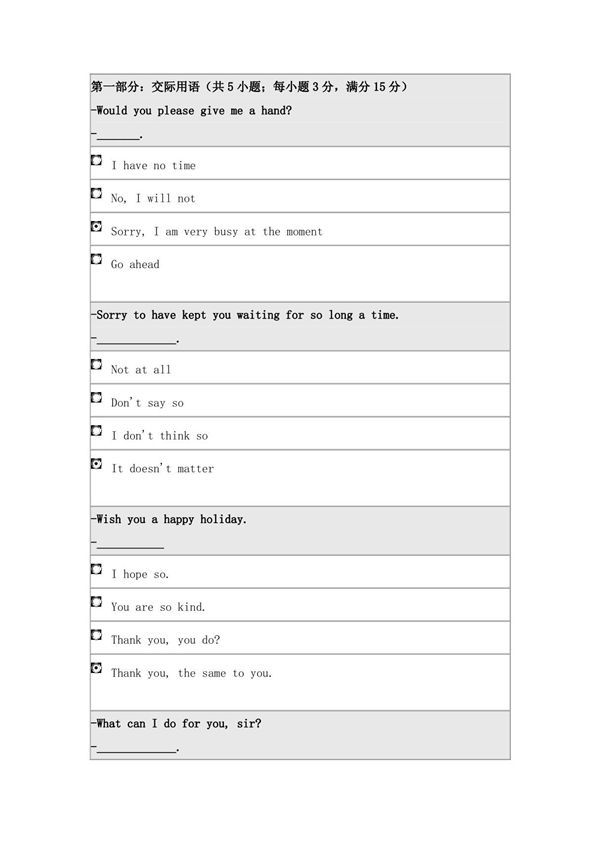Select the 'Not at all' answer

[97, 365]
